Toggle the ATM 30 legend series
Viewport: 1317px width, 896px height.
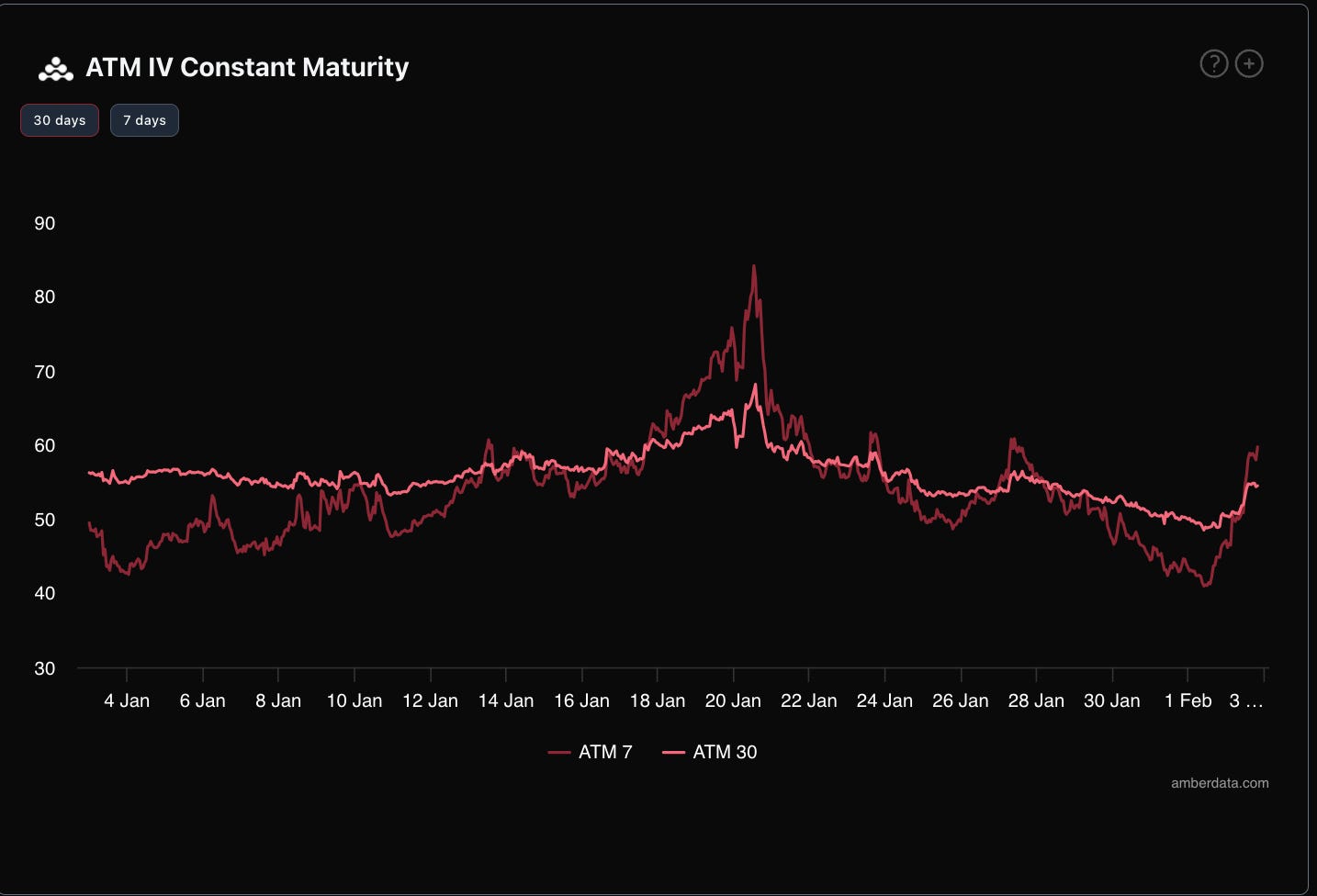pyautogui.click(x=710, y=752)
